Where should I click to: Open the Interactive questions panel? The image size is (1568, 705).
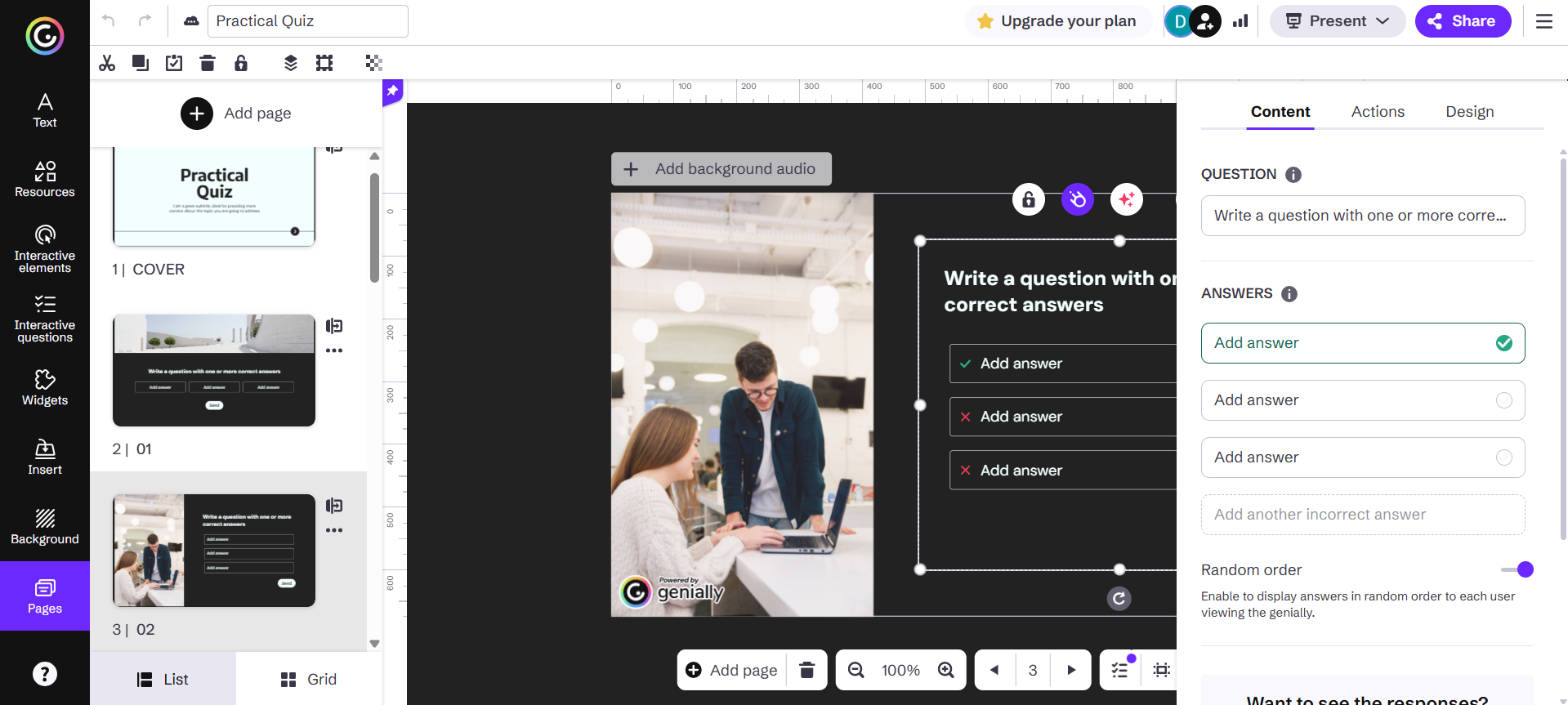[x=45, y=319]
